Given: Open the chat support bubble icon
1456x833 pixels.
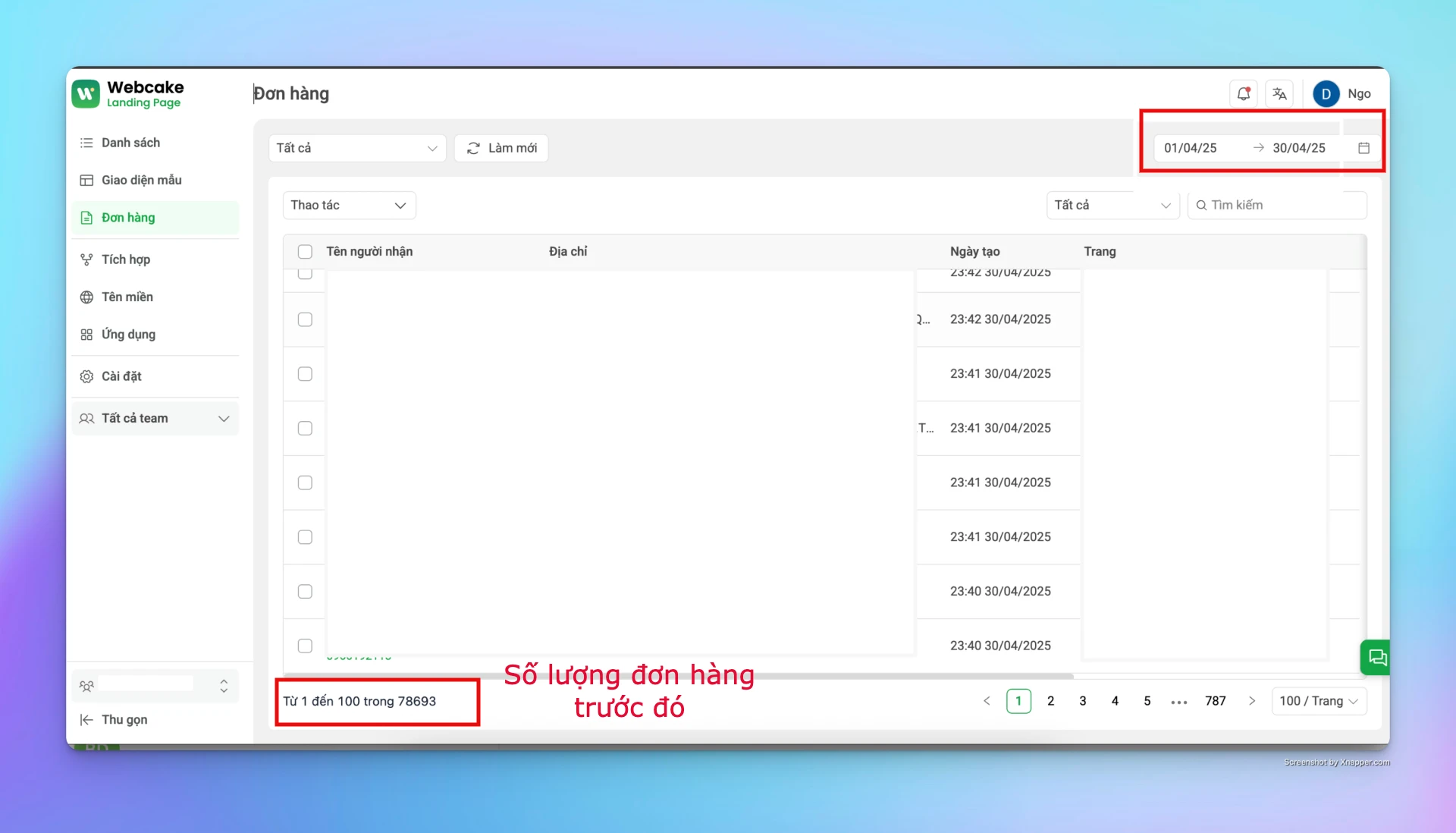Looking at the screenshot, I should coord(1376,658).
